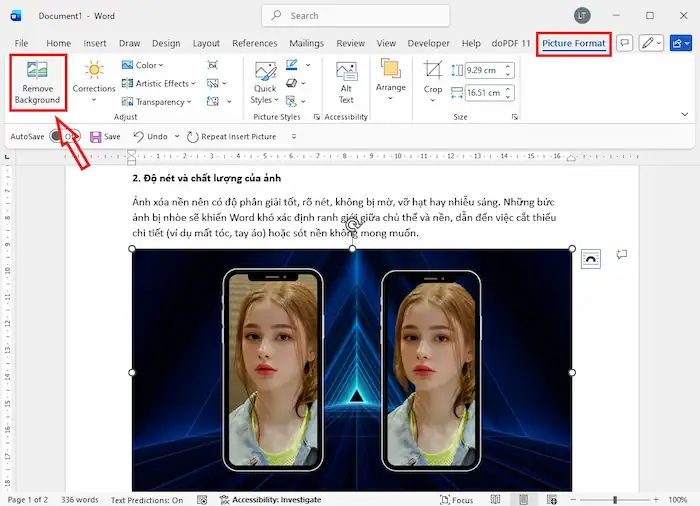Click the Picture Border icon

pos(292,65)
